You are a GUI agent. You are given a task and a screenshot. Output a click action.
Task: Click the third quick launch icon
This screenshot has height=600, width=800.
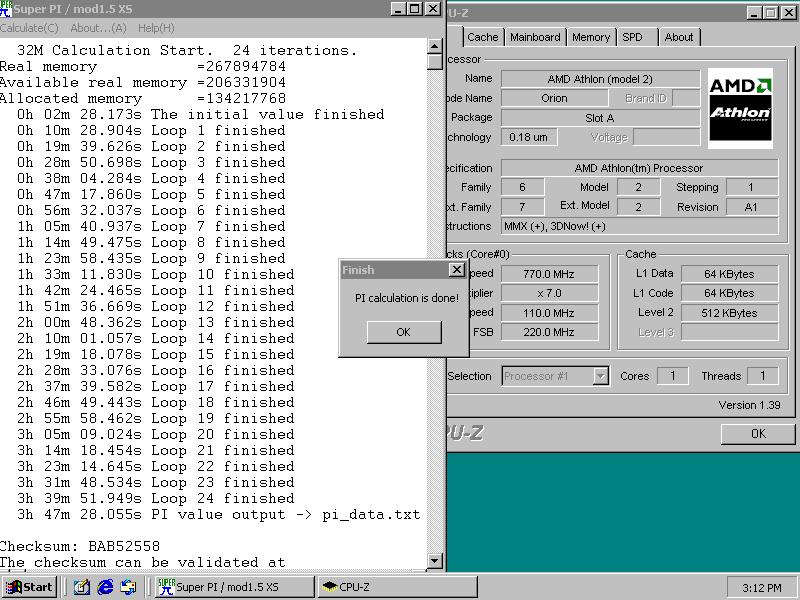pos(129,587)
